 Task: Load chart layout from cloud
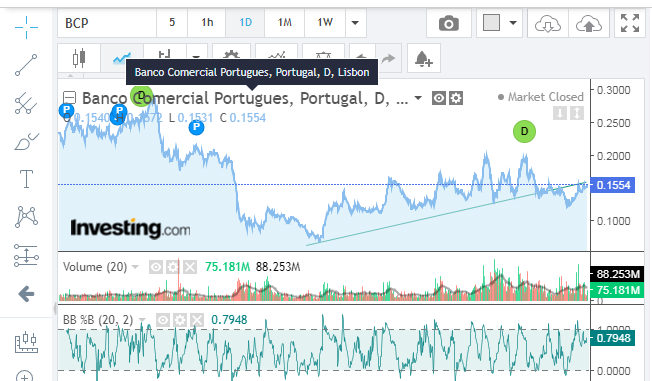[x=548, y=23]
